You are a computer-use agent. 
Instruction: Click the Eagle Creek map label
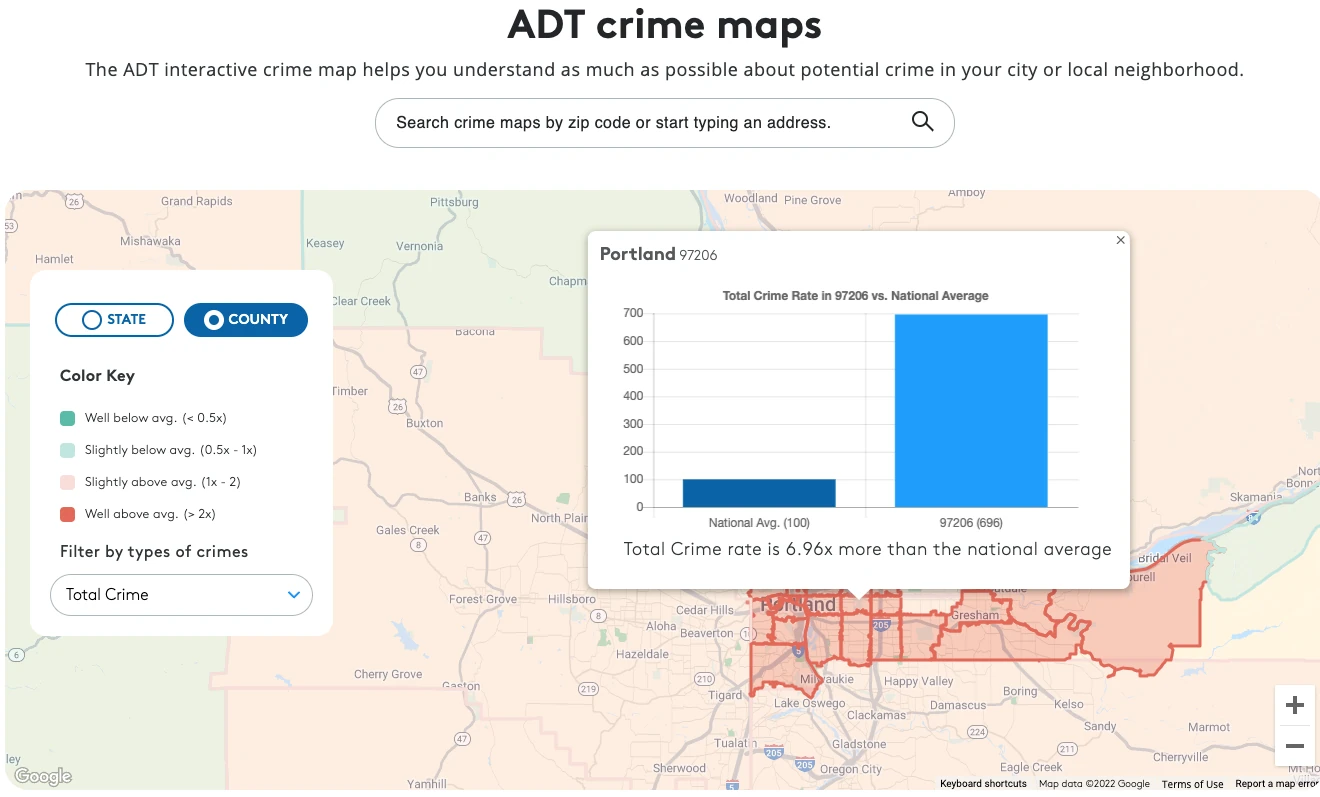(x=1032, y=767)
